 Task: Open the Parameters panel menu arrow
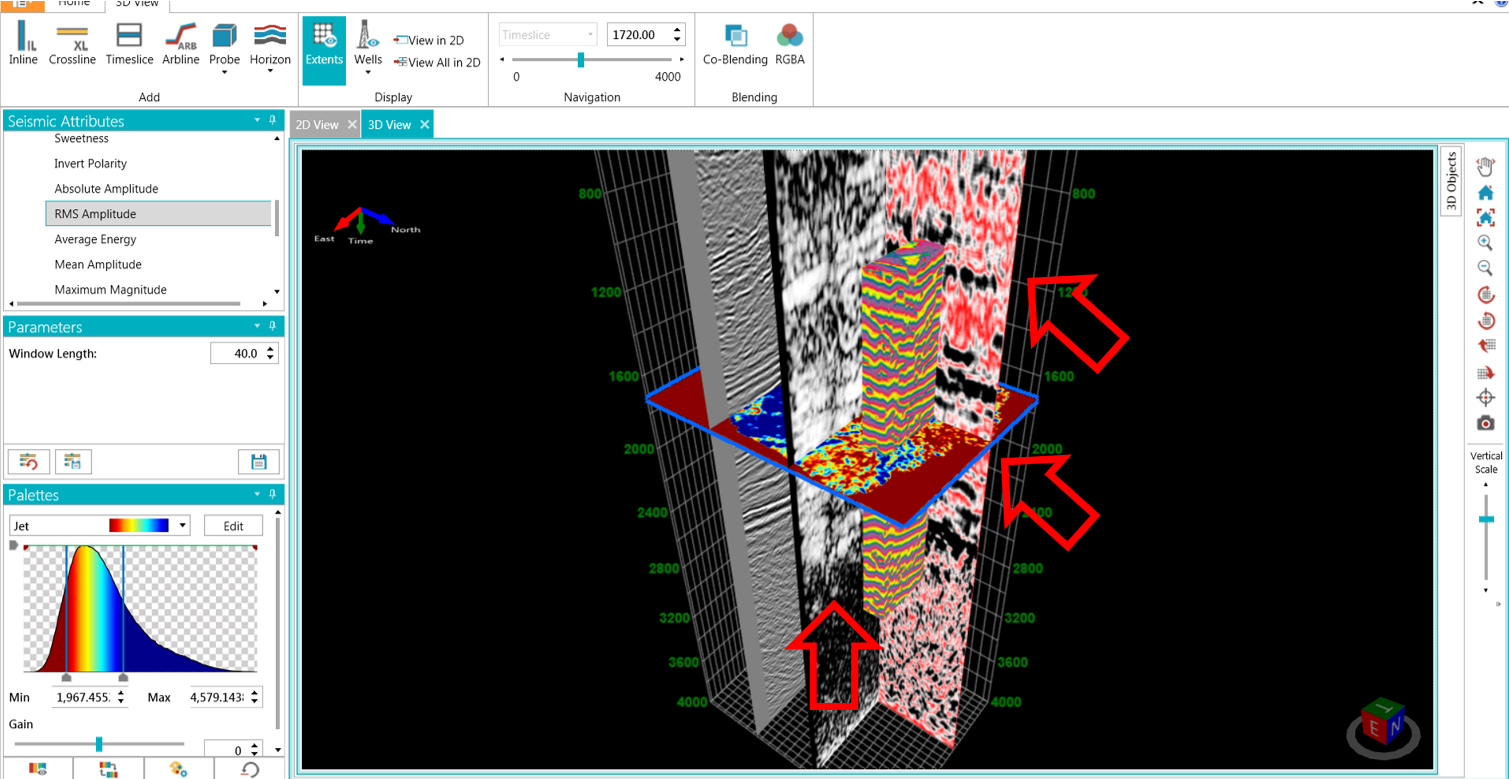pos(257,327)
